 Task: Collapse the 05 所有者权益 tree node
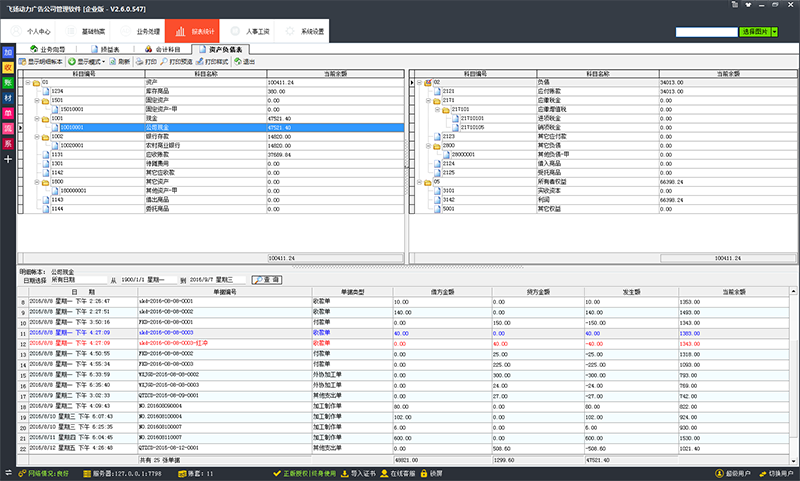pos(418,182)
